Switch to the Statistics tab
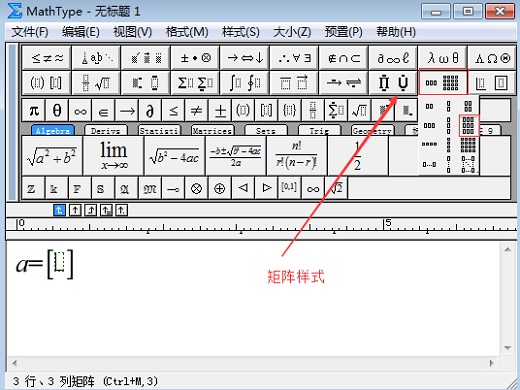520x390 pixels. [x=159, y=130]
